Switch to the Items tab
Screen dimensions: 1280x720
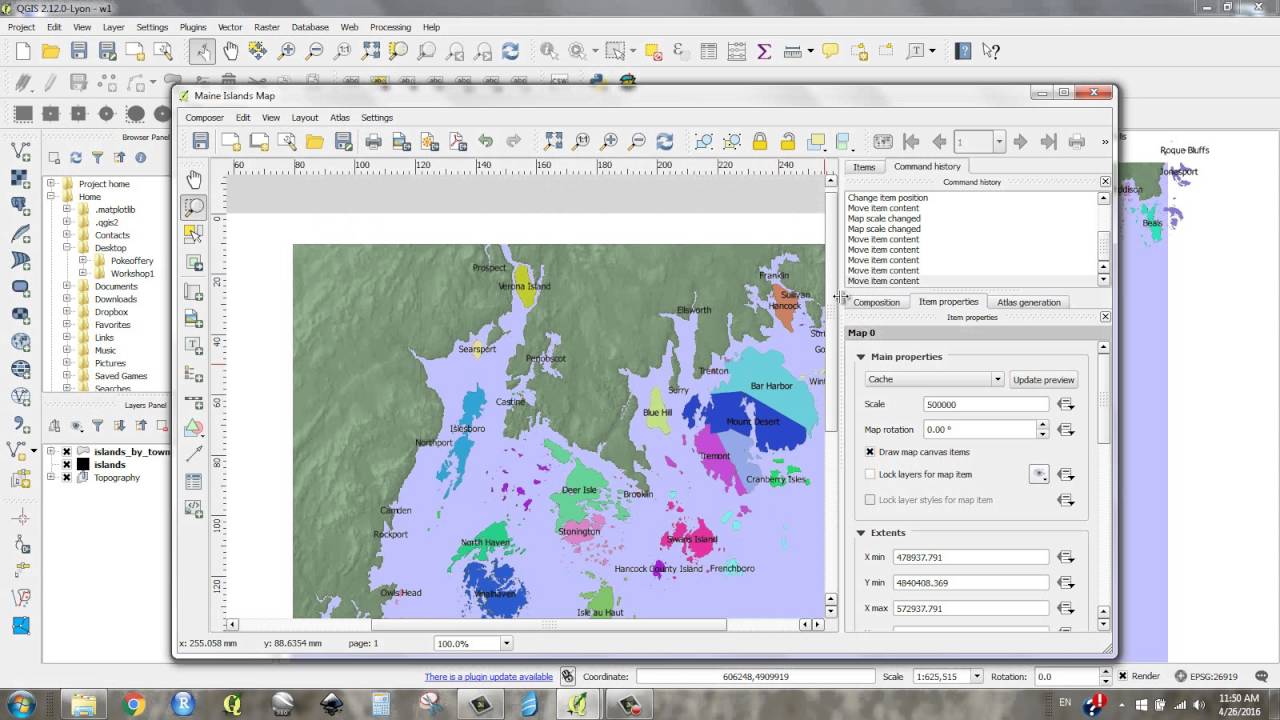[864, 167]
